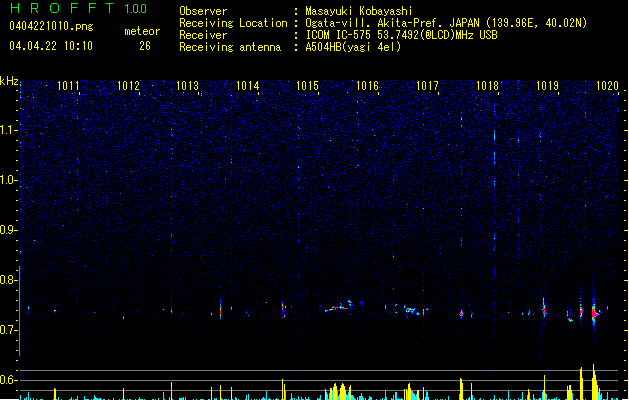Click the 0.8 kHz axis label
629x400 pixels.
pyautogui.click(x=8, y=280)
